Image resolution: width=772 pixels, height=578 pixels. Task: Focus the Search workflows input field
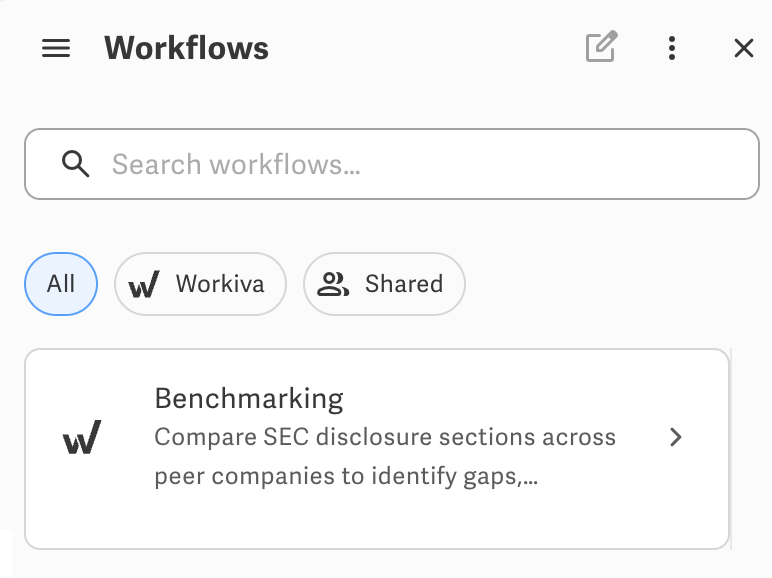(x=392, y=164)
